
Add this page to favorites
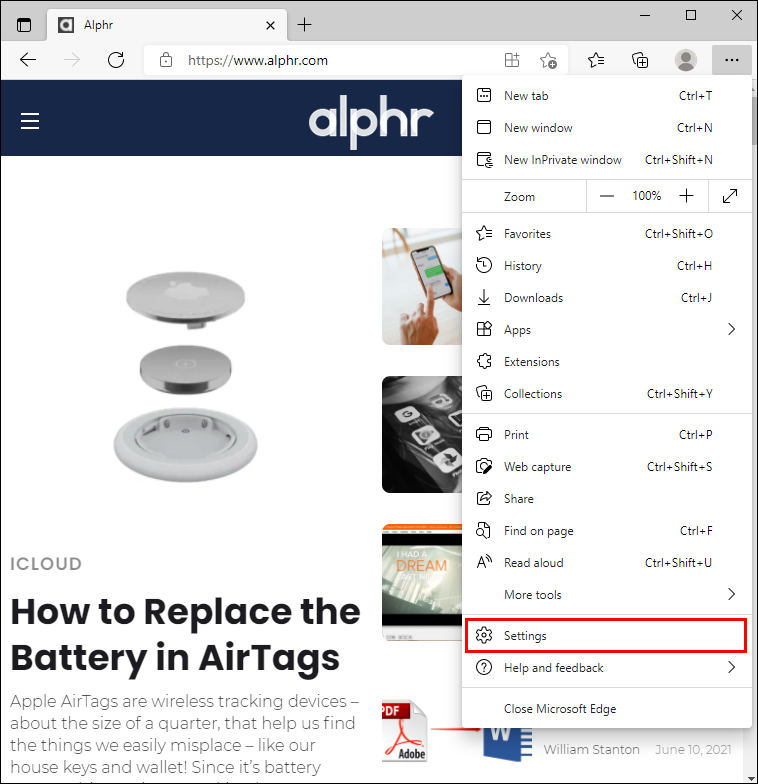pos(548,60)
